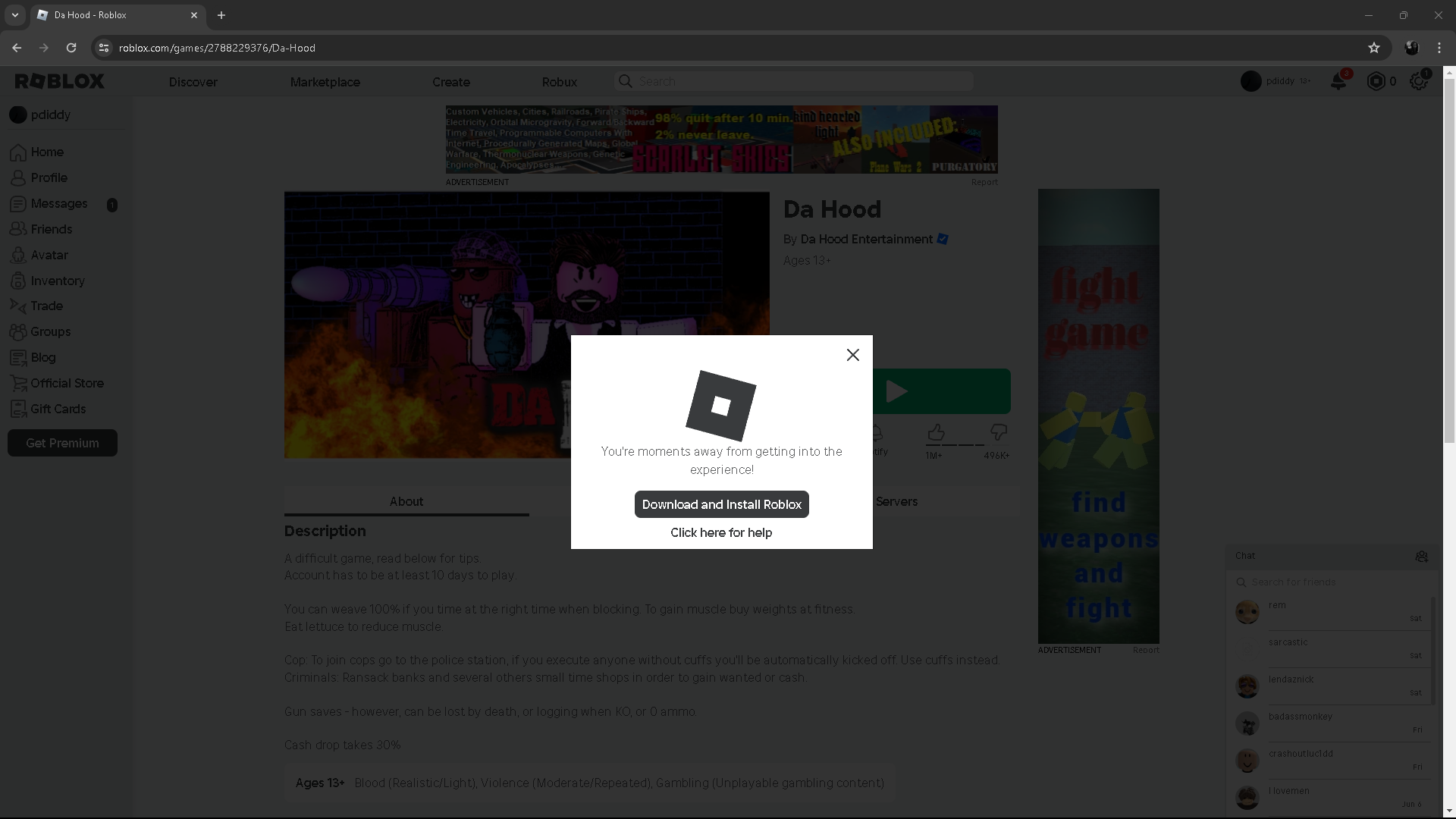Screen dimensions: 1456x819
Task: Bookmark this page with star icon
Action: click(x=1373, y=48)
